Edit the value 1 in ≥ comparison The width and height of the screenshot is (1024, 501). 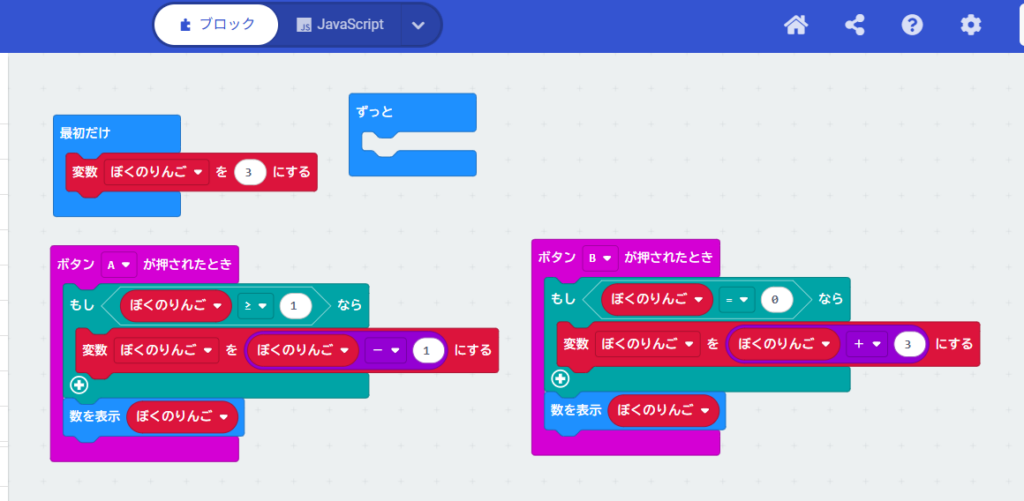pos(295,306)
